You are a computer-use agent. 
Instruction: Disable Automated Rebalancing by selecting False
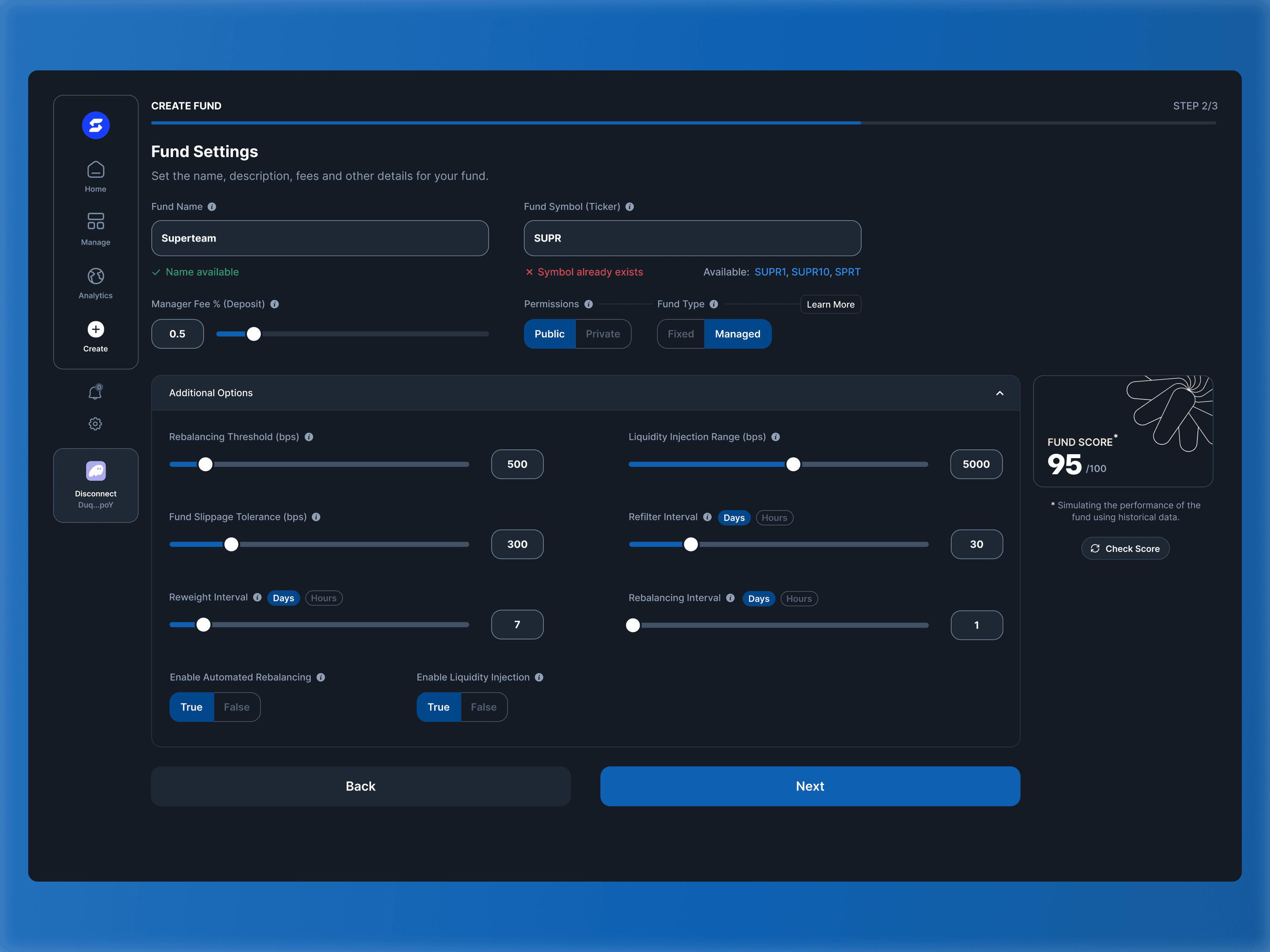pyautogui.click(x=237, y=706)
